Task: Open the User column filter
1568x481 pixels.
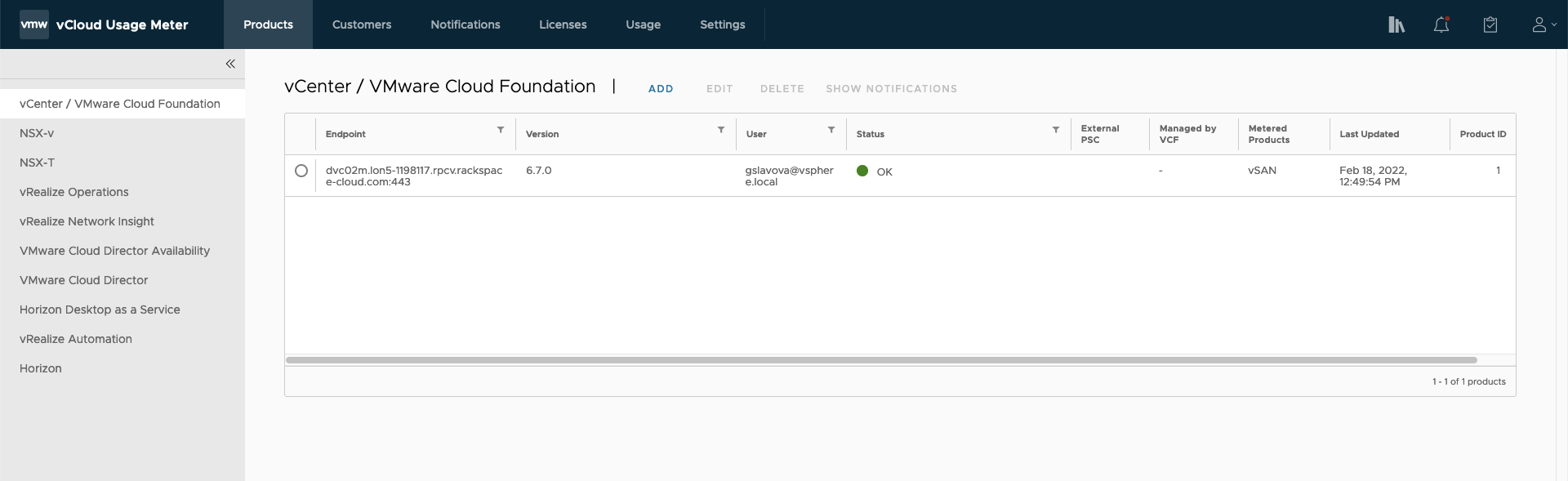Action: coord(831,130)
